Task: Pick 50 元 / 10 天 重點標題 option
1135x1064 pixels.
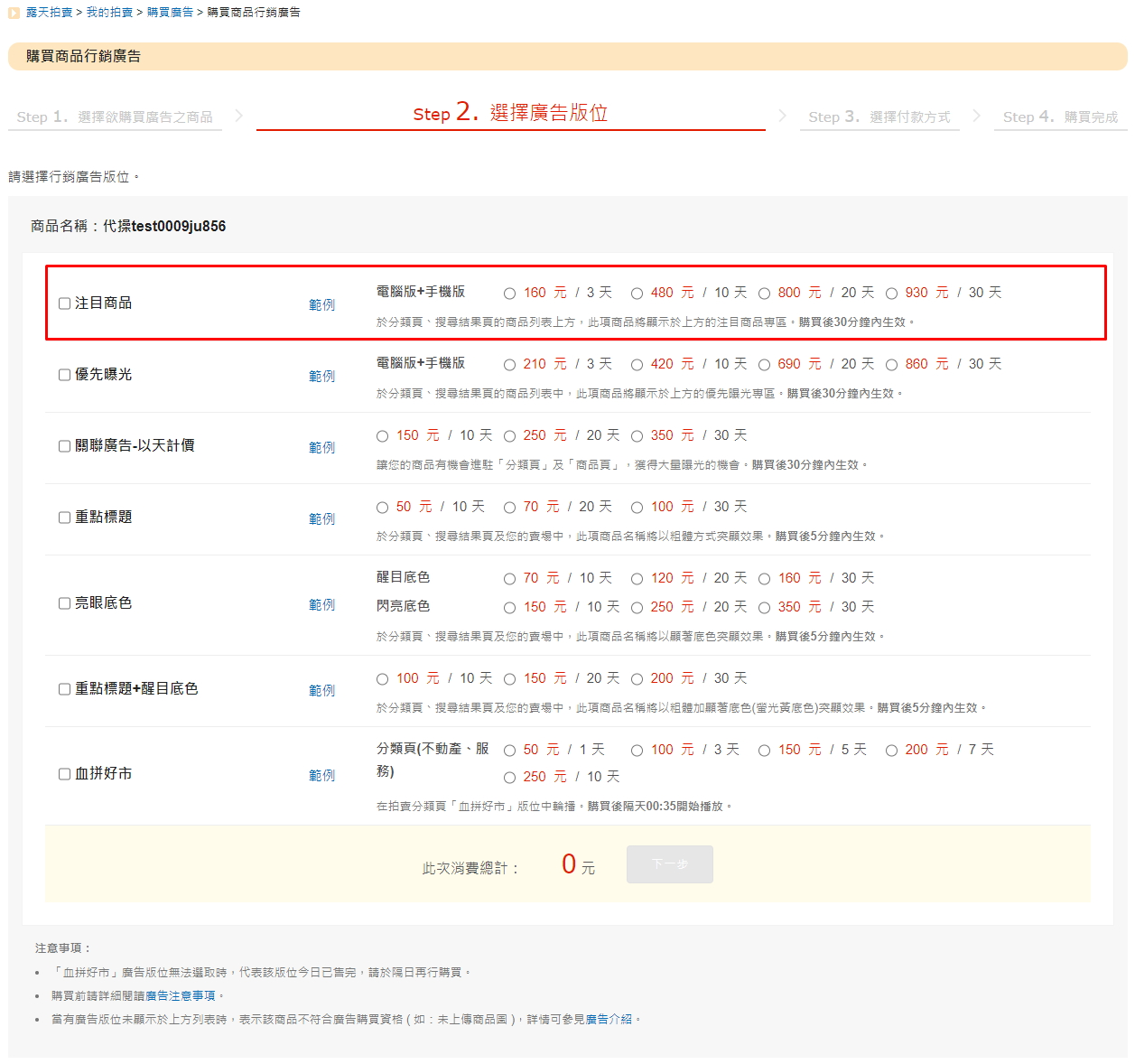Action: pos(383,508)
